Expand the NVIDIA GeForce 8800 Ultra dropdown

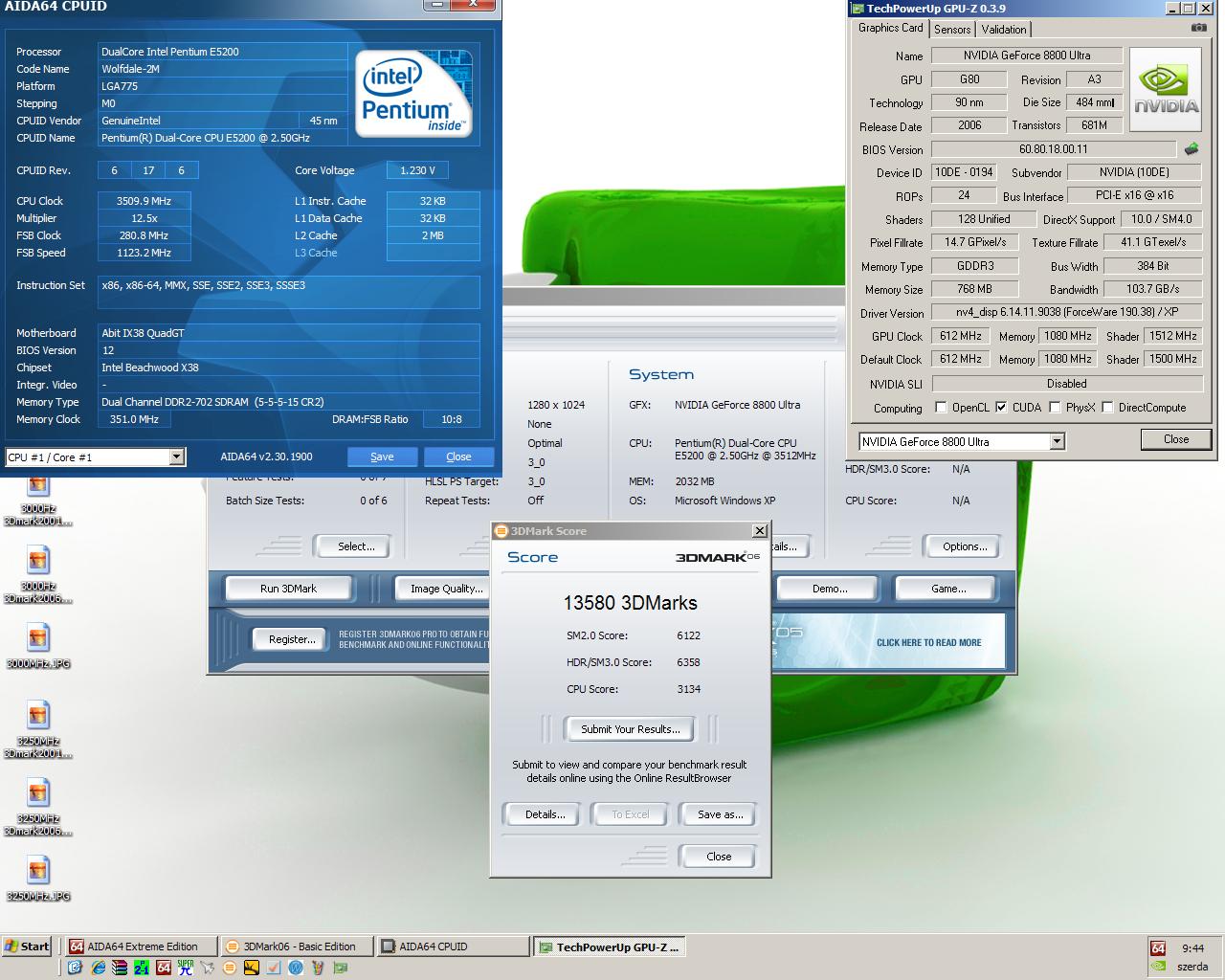tap(962, 441)
